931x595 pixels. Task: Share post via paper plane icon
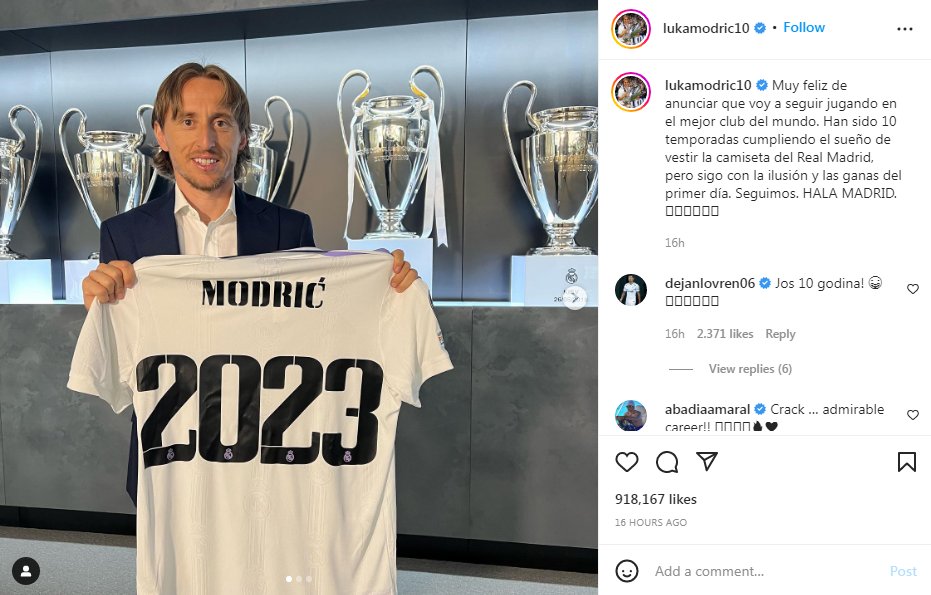707,461
